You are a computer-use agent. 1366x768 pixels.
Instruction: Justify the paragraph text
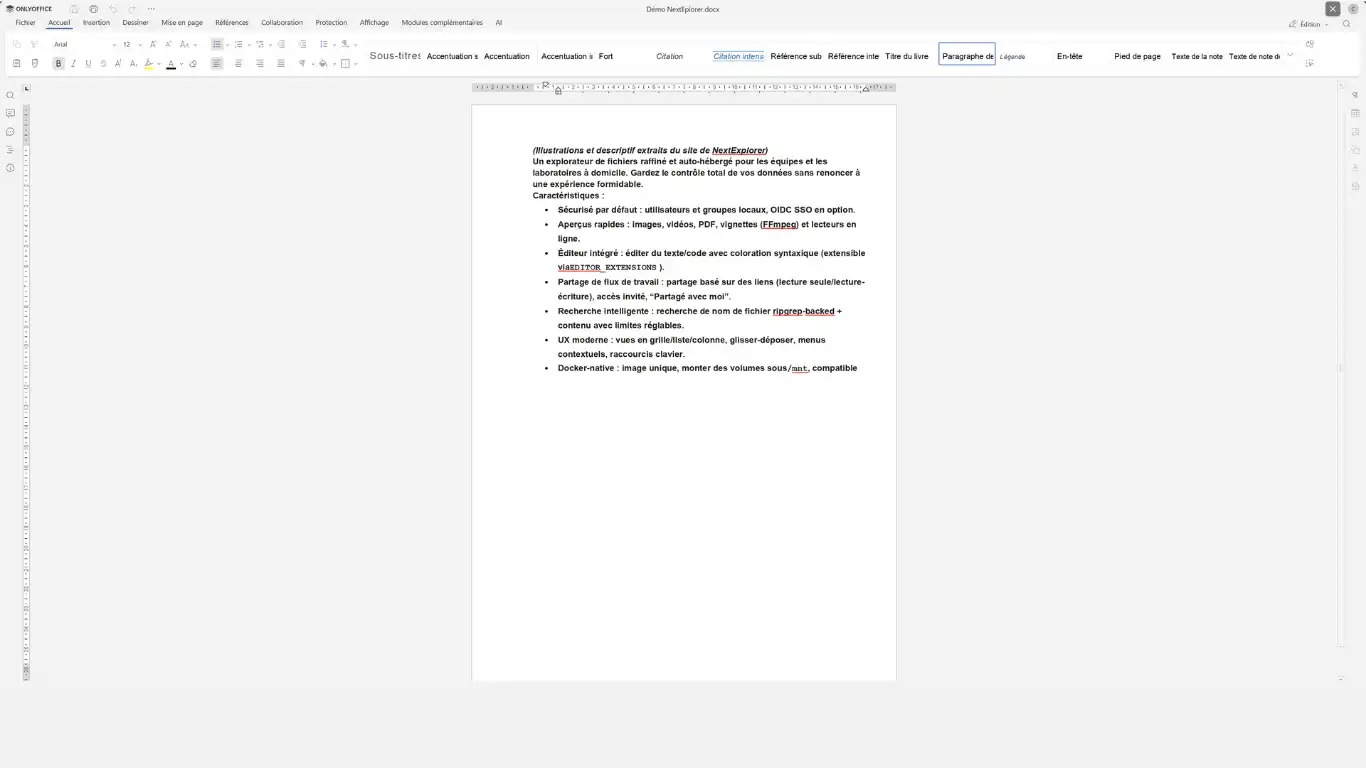281,63
